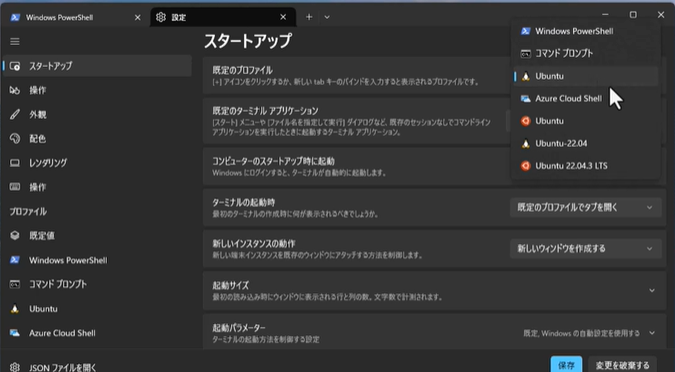The width and height of the screenshot is (675, 372).
Task: Open コマンド プロンプト profile in sidebar
Action: (x=97, y=284)
